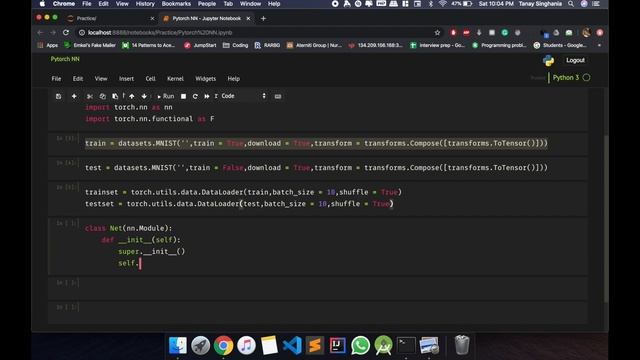Screen dimensions: 640x360
Task: Click the Logout button
Action: [x=575, y=60]
